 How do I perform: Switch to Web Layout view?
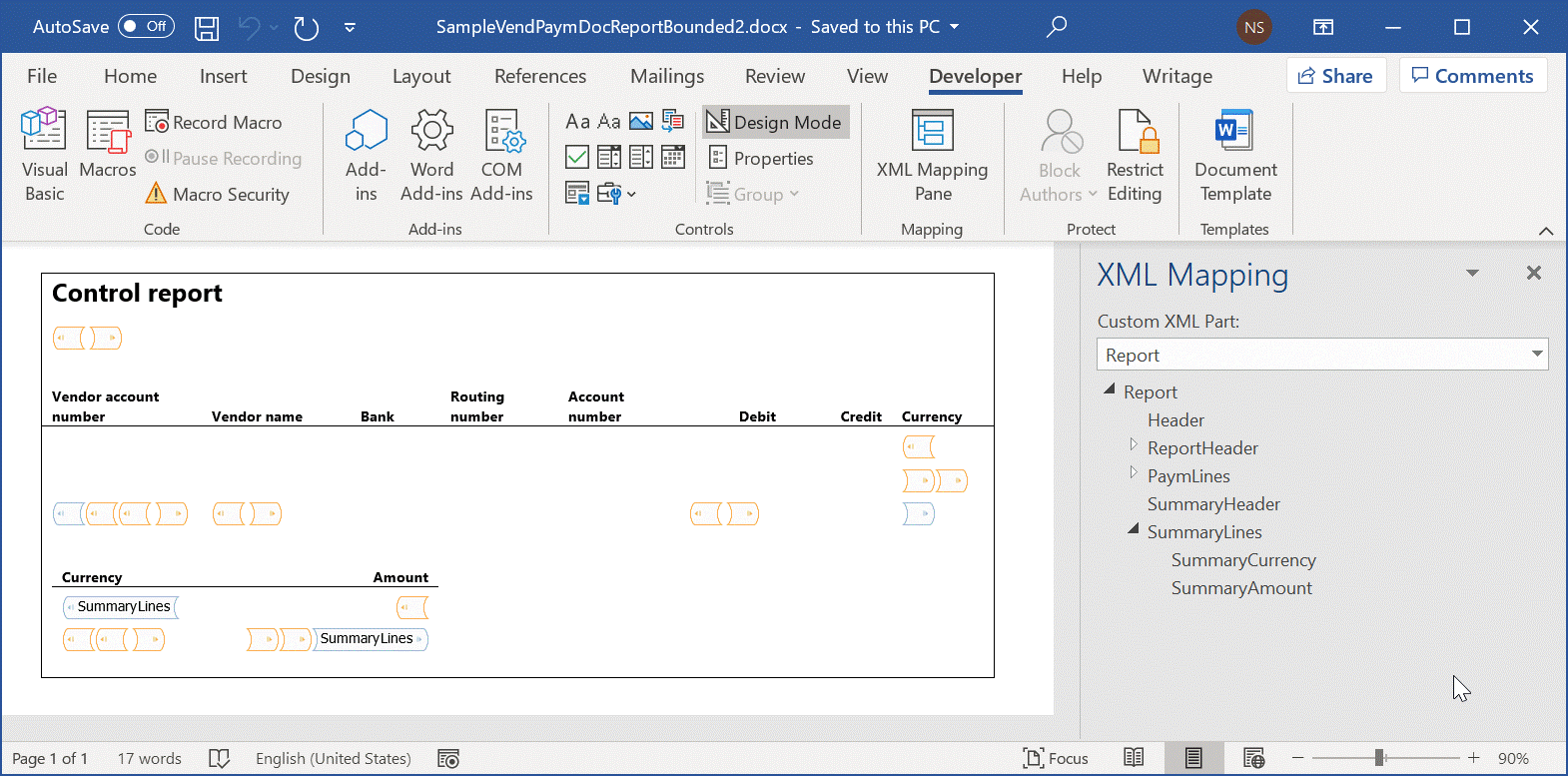(x=1254, y=758)
